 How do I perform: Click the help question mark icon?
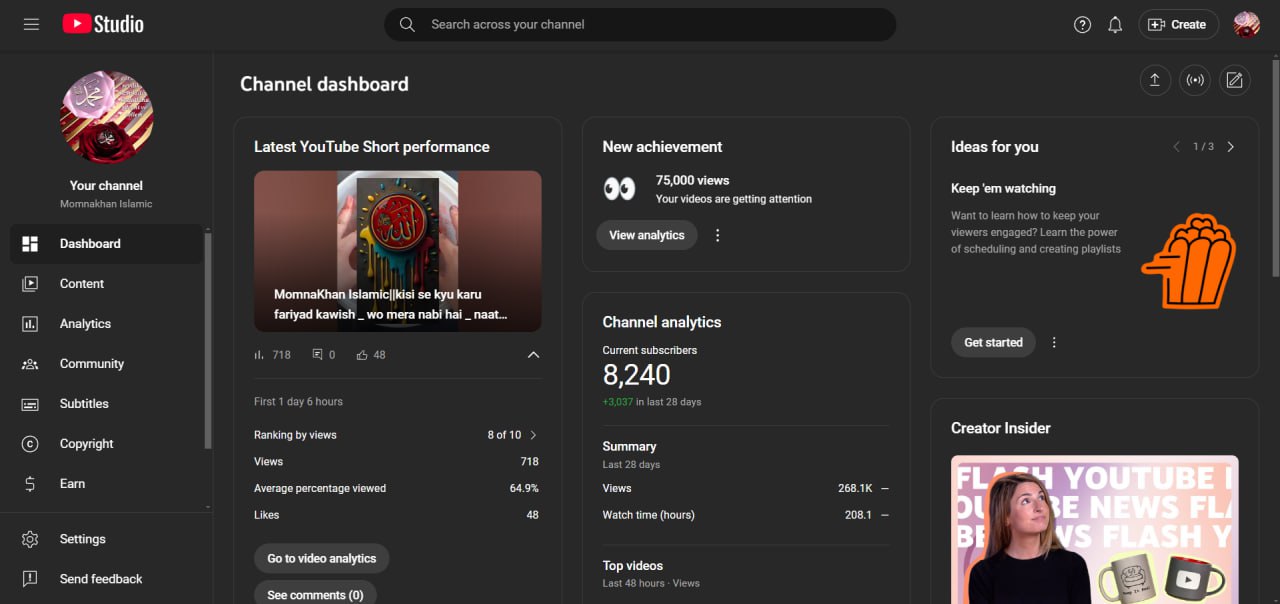(1082, 25)
